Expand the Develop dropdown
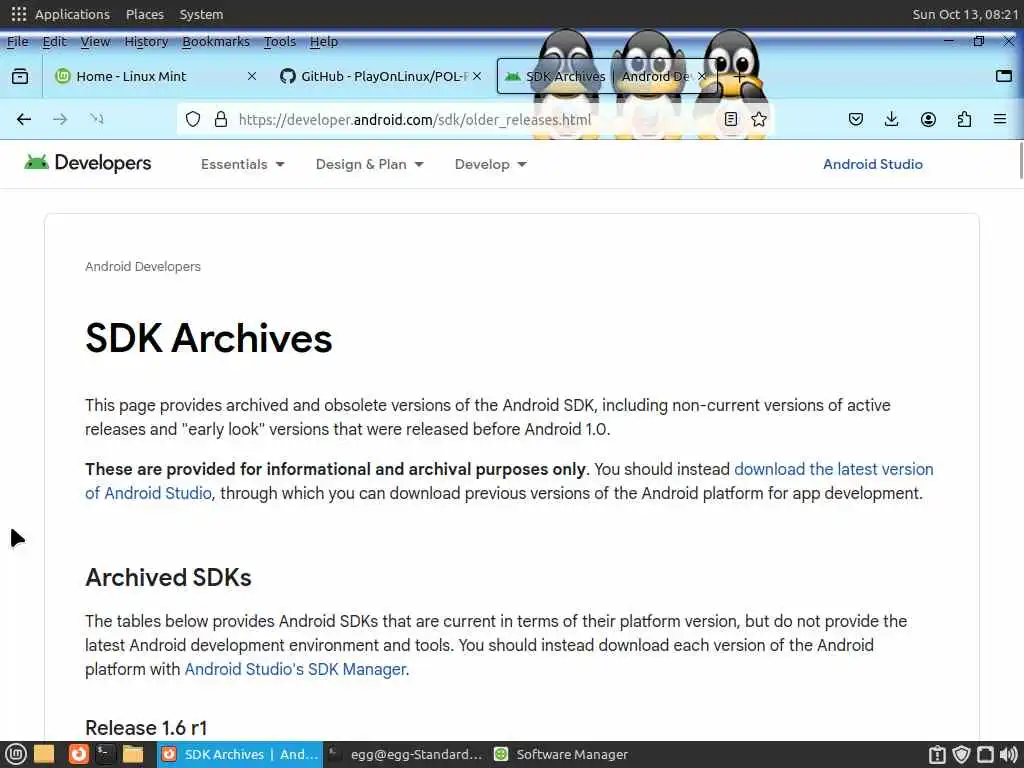 (x=491, y=165)
